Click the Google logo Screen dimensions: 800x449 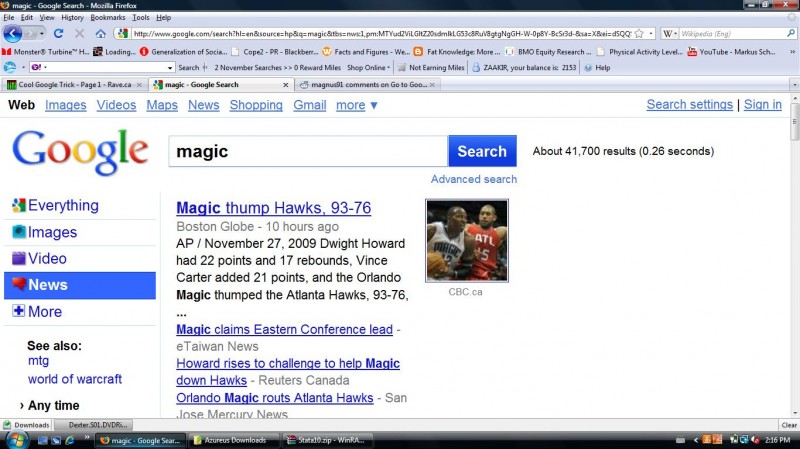80,152
